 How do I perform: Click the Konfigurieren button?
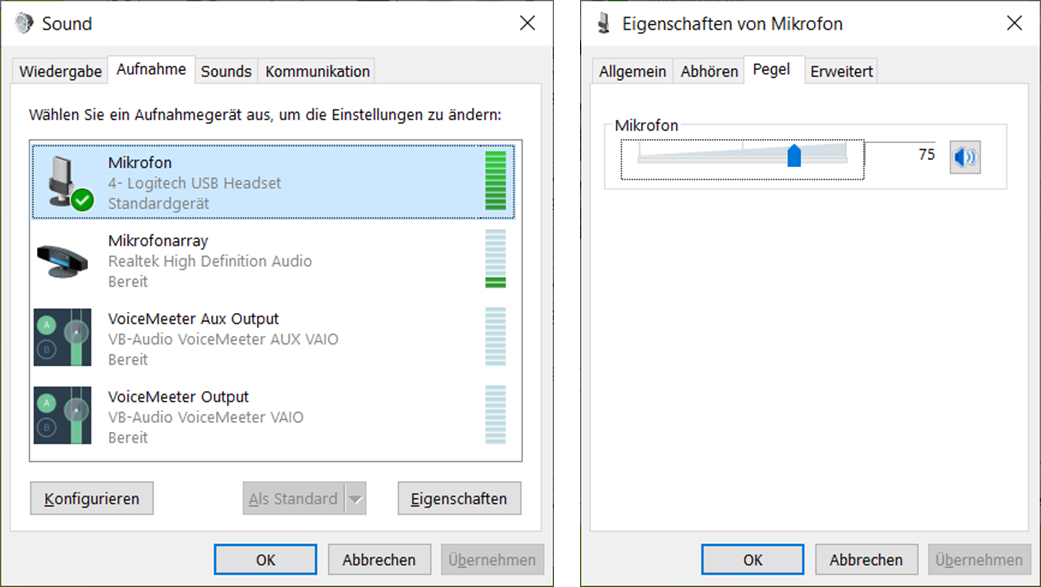[x=92, y=498]
